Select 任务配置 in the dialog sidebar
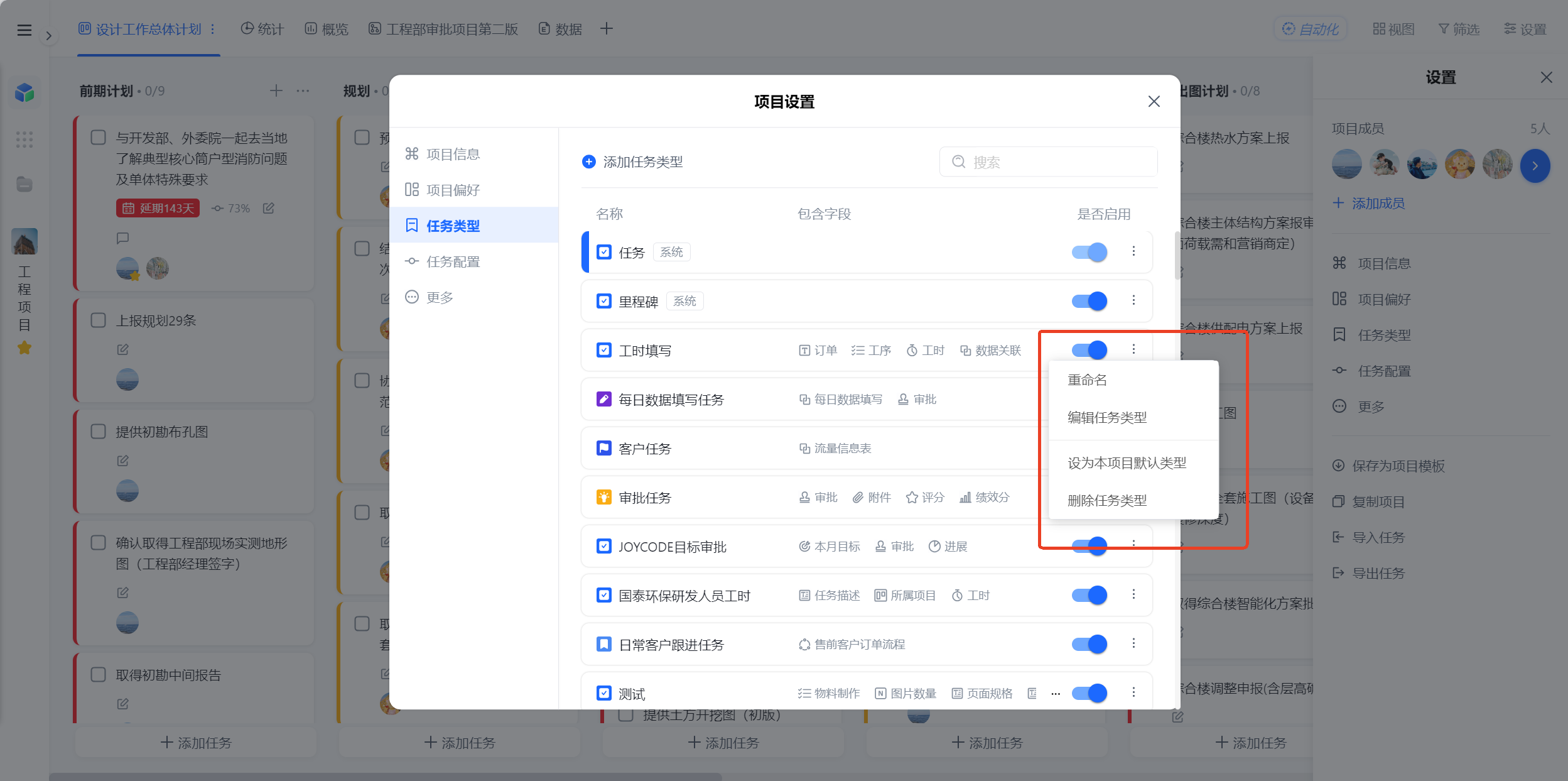 (x=473, y=261)
